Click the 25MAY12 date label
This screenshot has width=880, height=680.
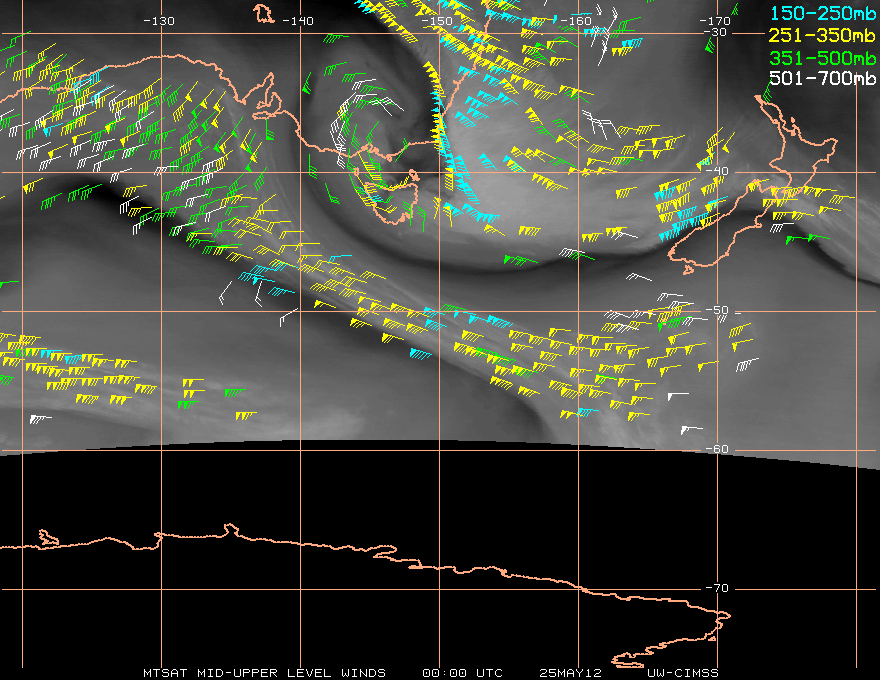(x=570, y=673)
